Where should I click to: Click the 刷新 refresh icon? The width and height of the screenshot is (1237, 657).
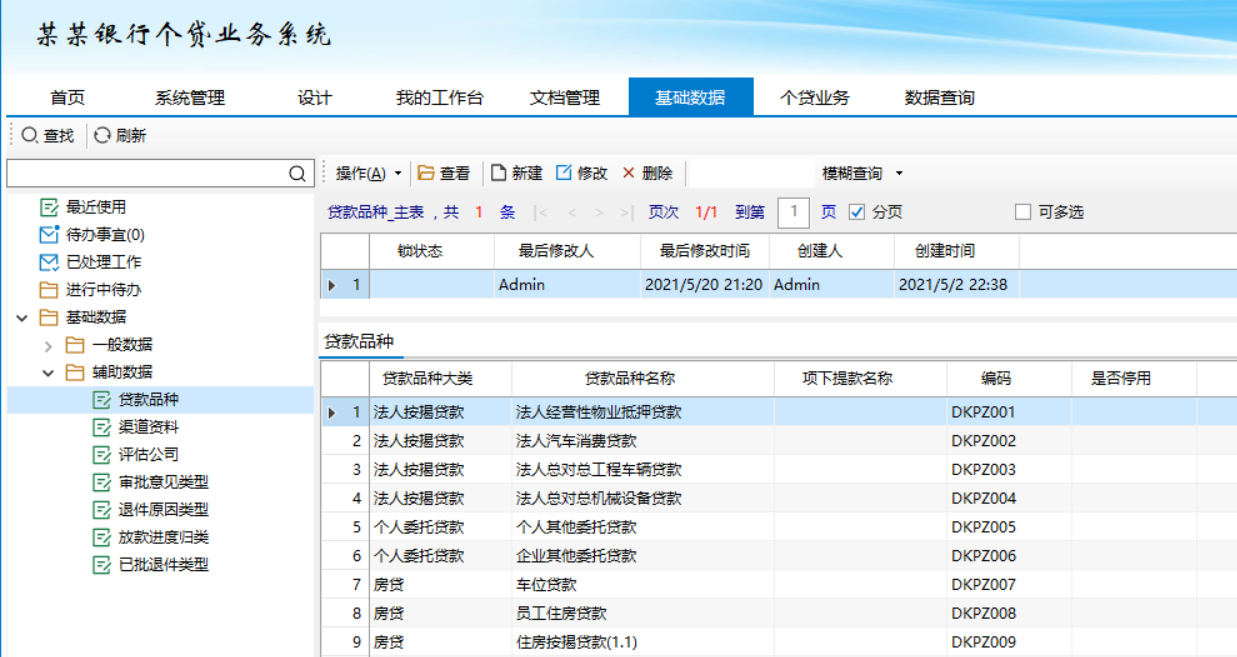(x=102, y=135)
